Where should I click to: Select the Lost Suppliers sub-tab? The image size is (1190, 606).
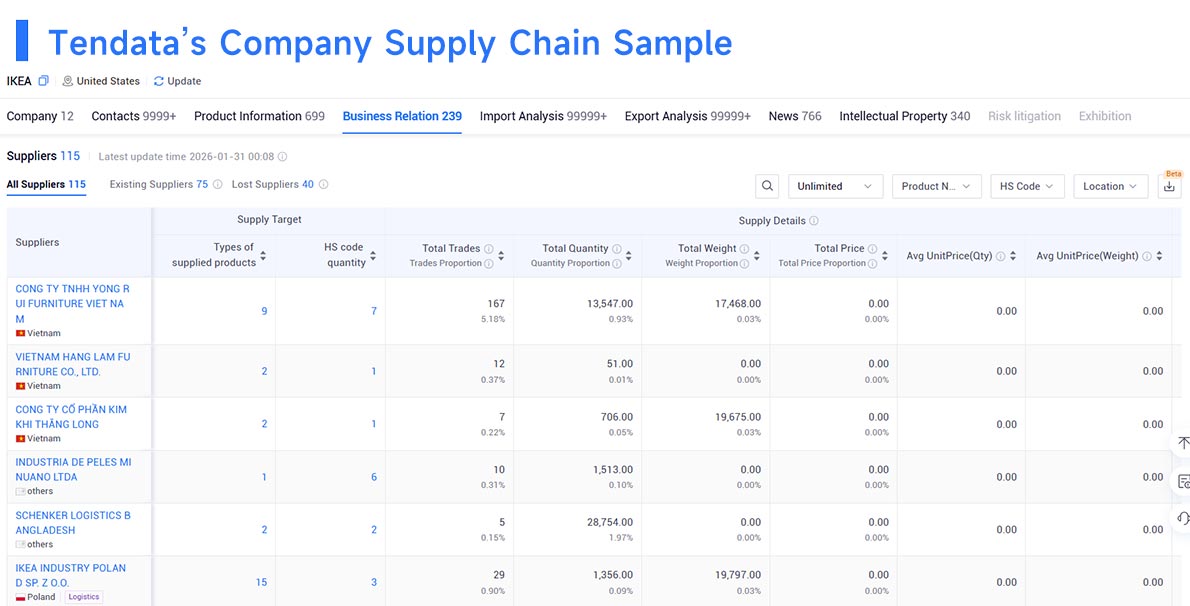click(x=272, y=185)
